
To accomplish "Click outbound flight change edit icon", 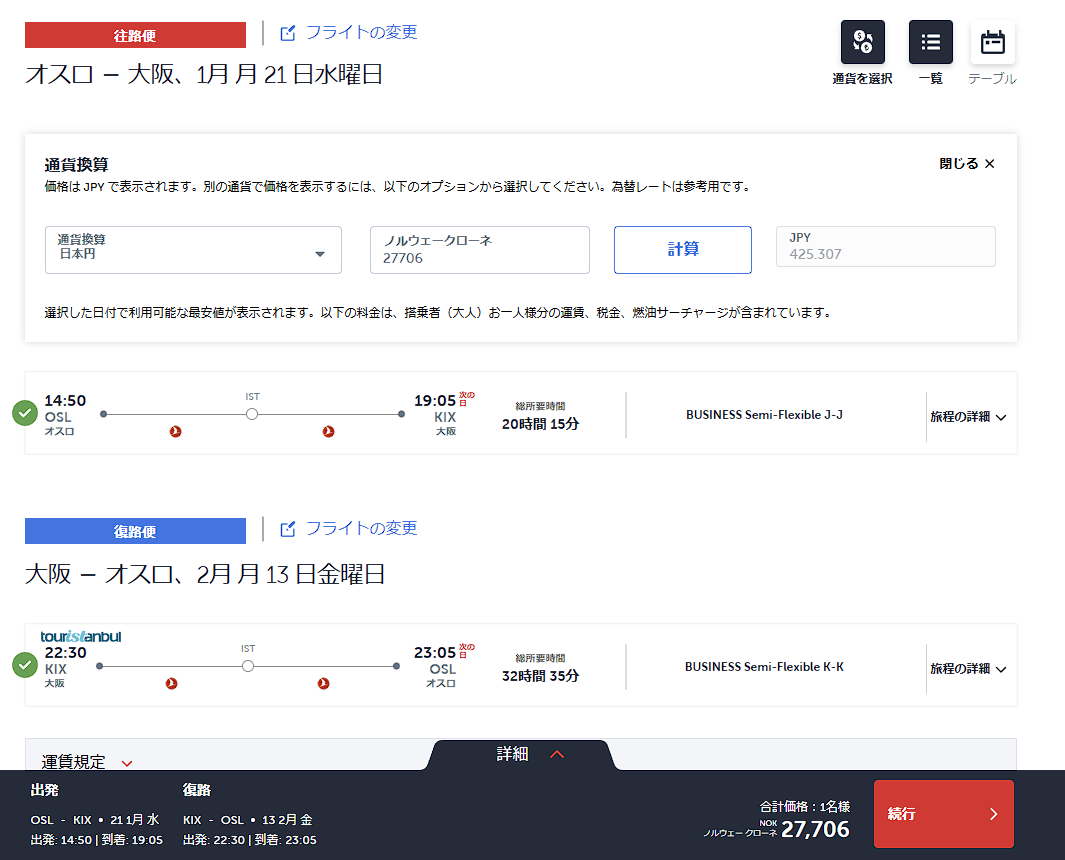I will [288, 33].
